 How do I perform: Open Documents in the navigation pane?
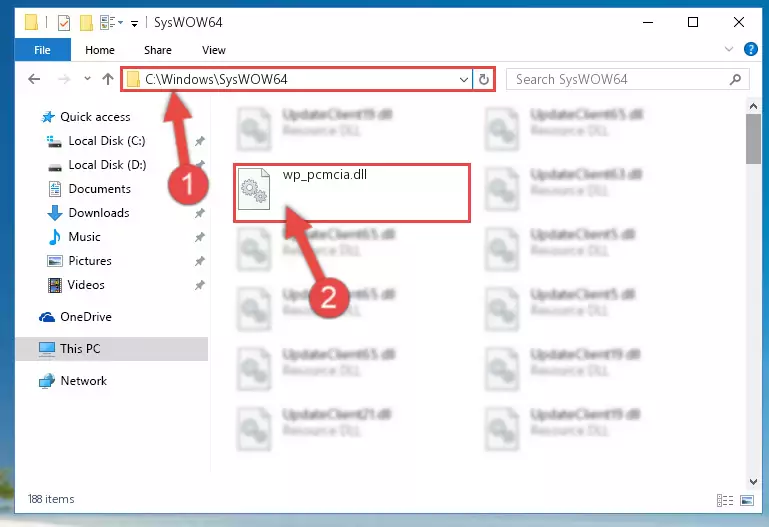point(100,189)
